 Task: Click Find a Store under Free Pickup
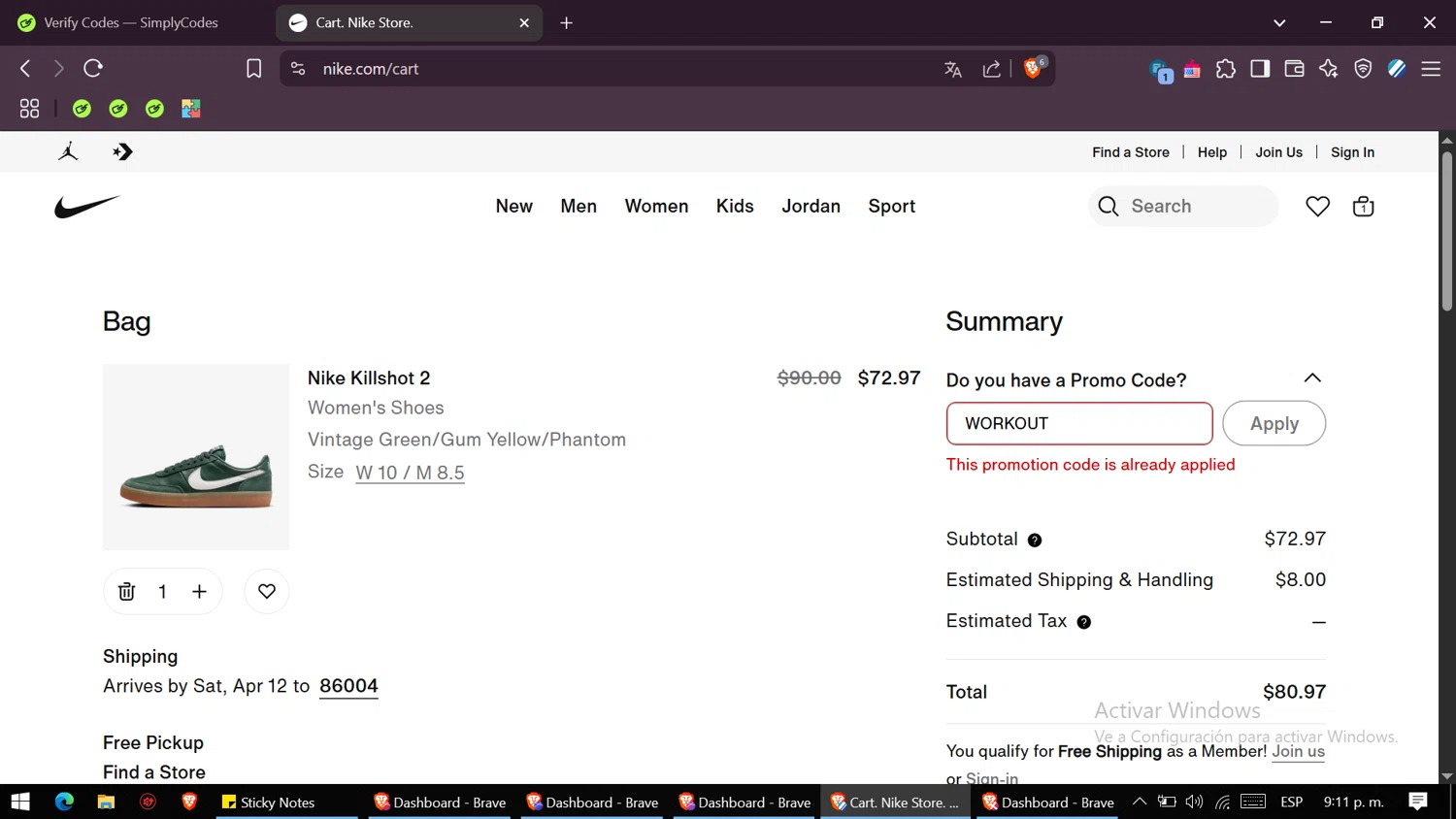pyautogui.click(x=154, y=772)
